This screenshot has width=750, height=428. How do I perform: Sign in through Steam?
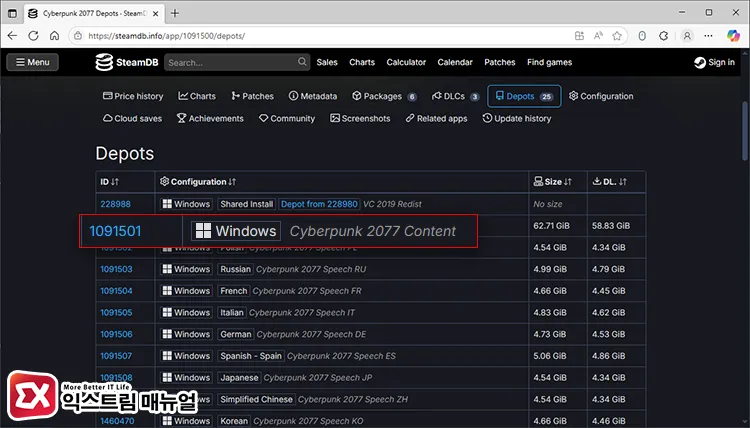click(714, 62)
